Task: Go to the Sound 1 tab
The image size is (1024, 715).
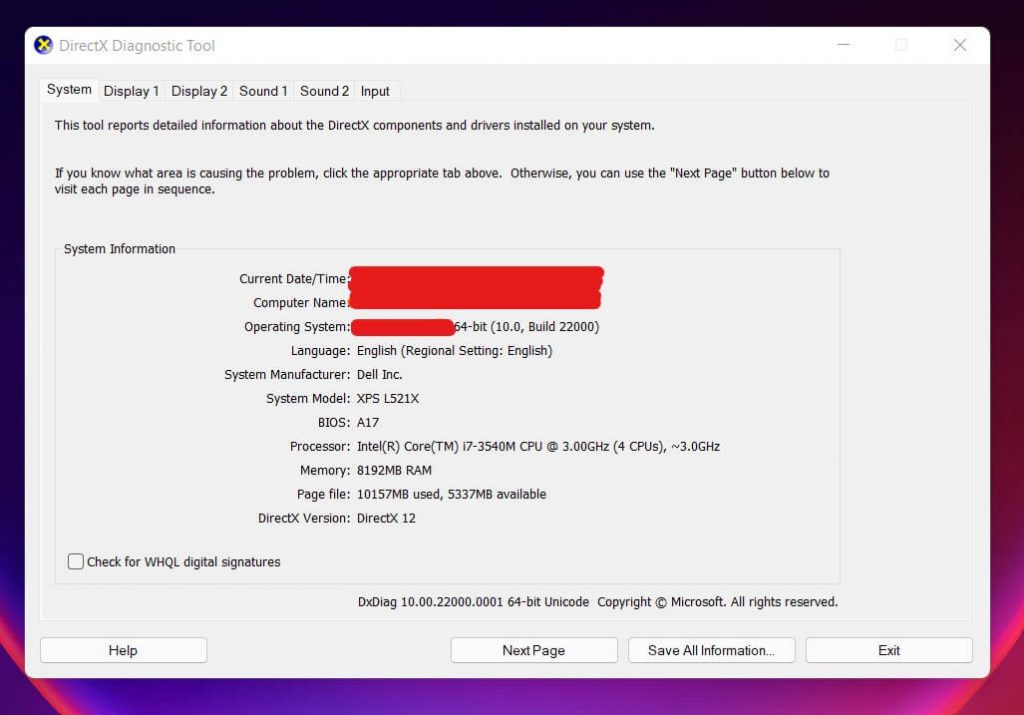Action: pyautogui.click(x=263, y=91)
